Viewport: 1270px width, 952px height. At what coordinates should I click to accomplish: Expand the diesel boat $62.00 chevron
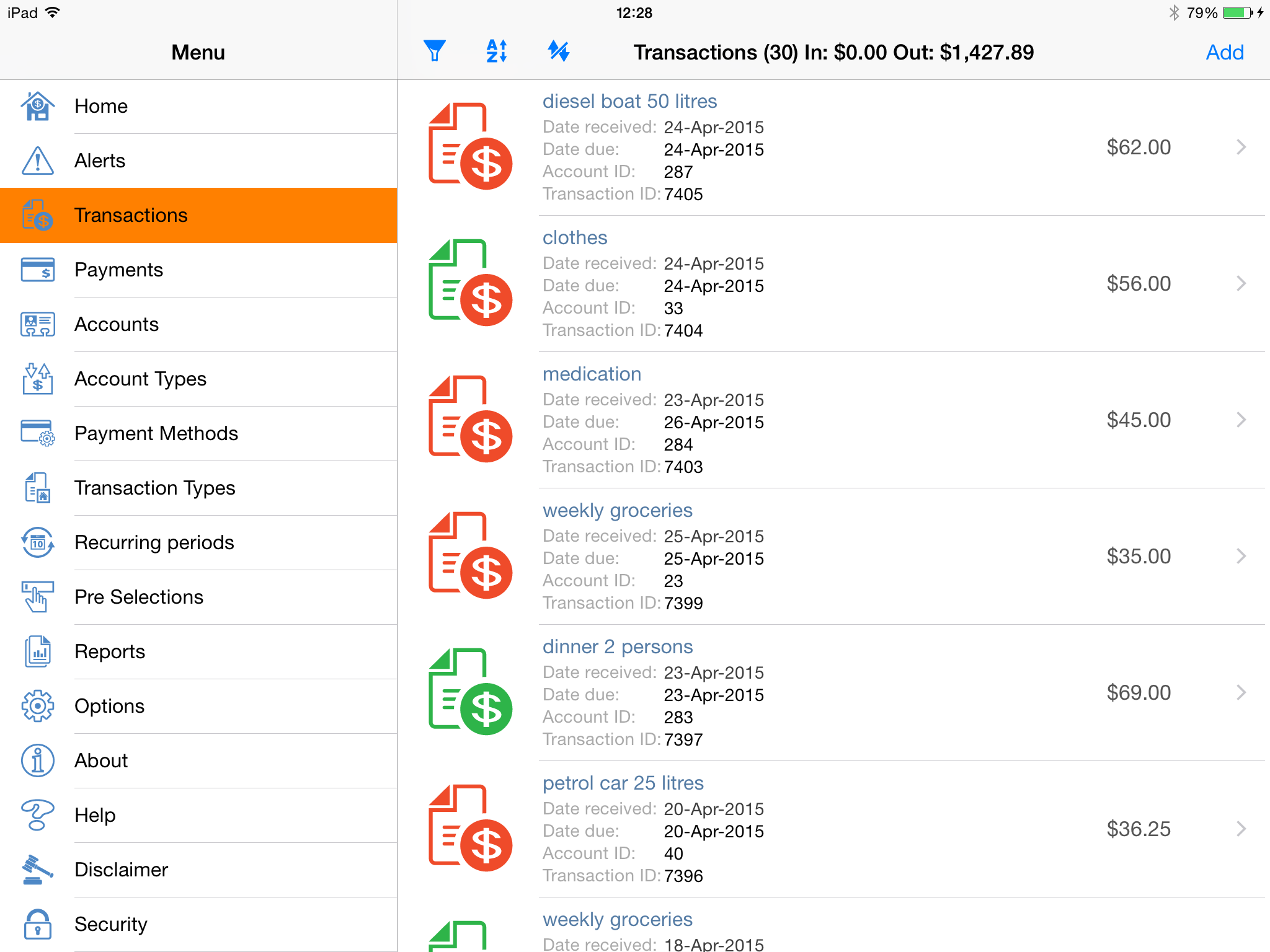[x=1241, y=147]
